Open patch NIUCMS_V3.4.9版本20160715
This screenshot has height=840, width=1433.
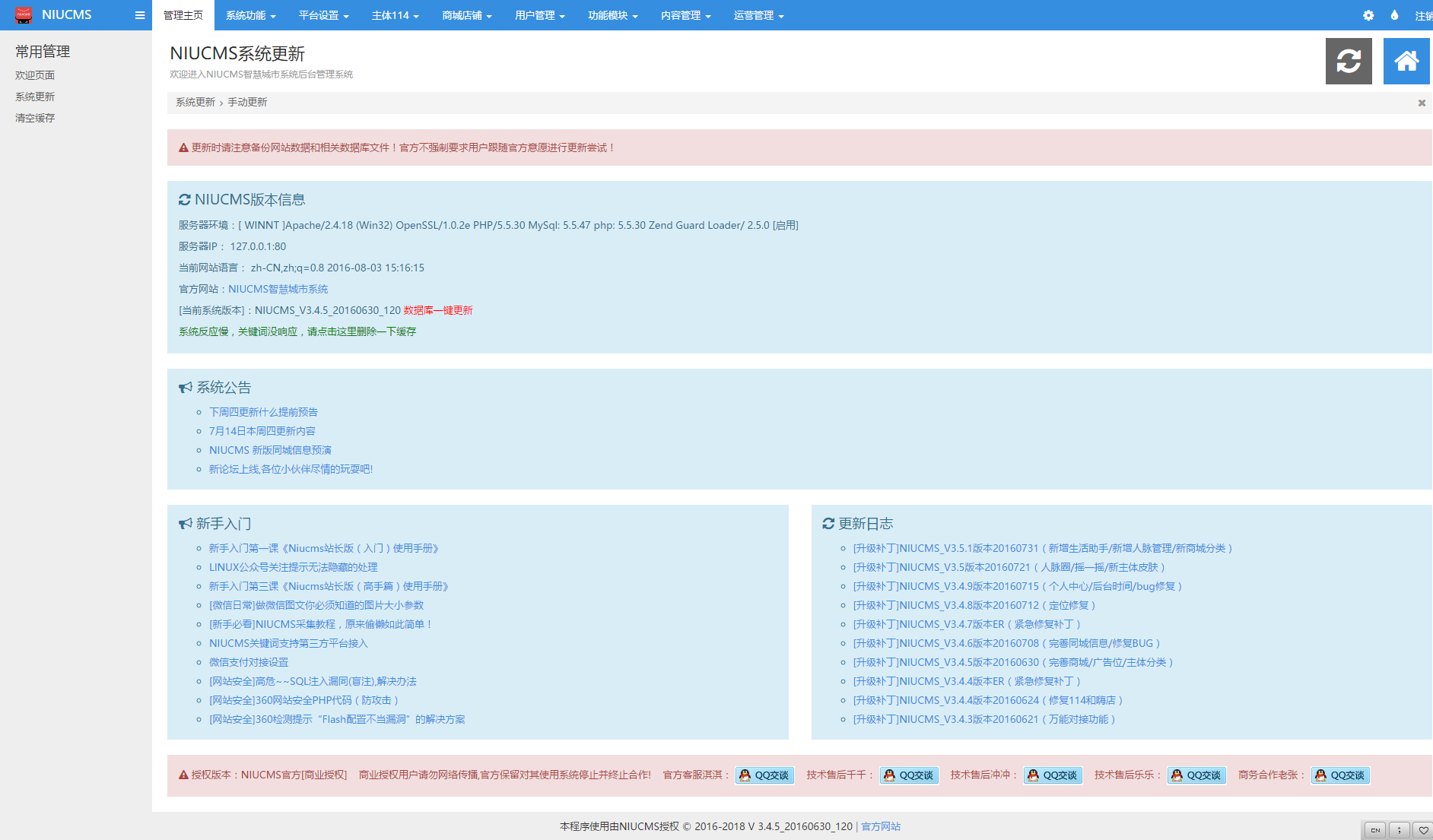pyautogui.click(x=1018, y=586)
